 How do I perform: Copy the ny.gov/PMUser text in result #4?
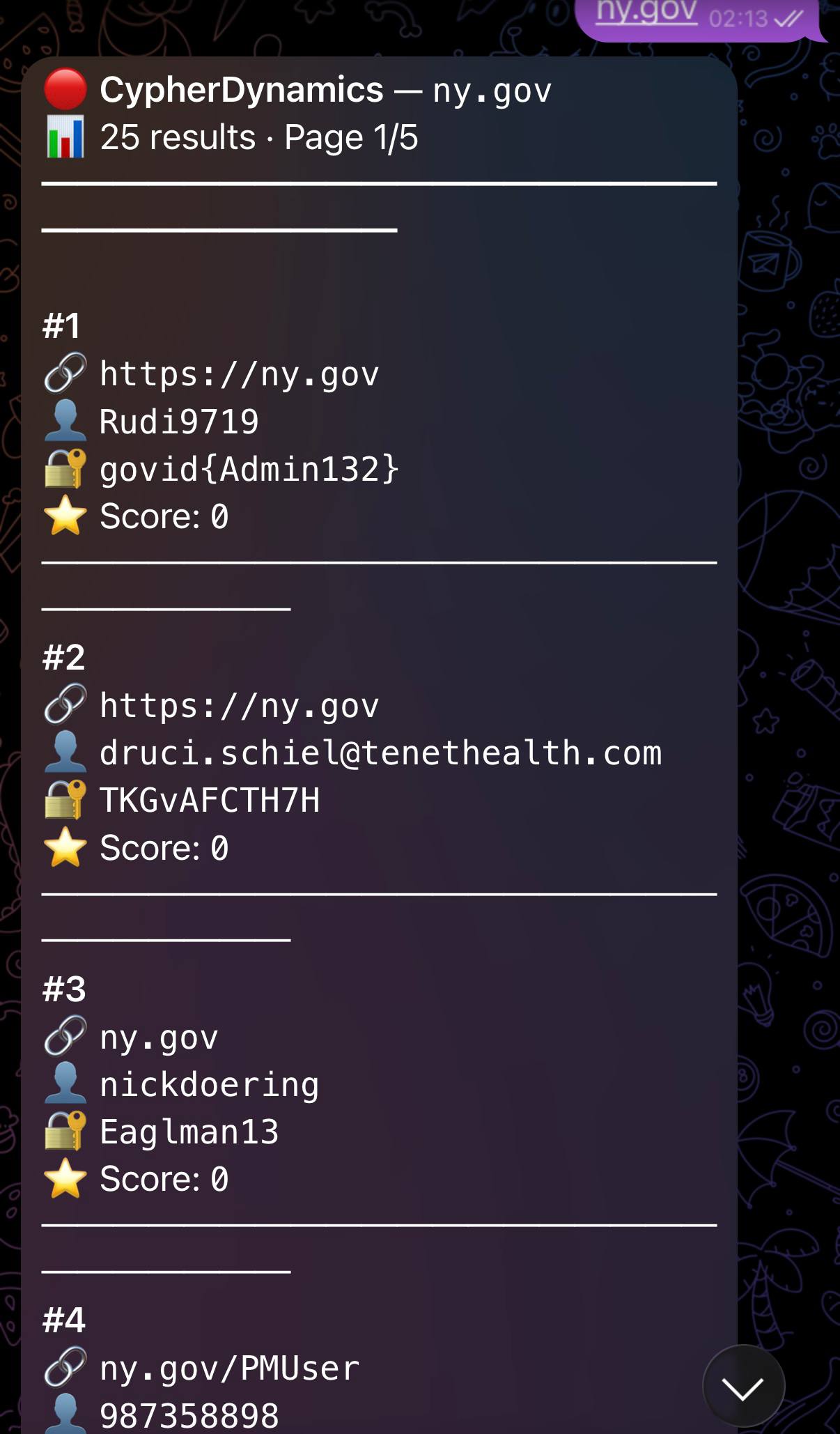point(229,1369)
